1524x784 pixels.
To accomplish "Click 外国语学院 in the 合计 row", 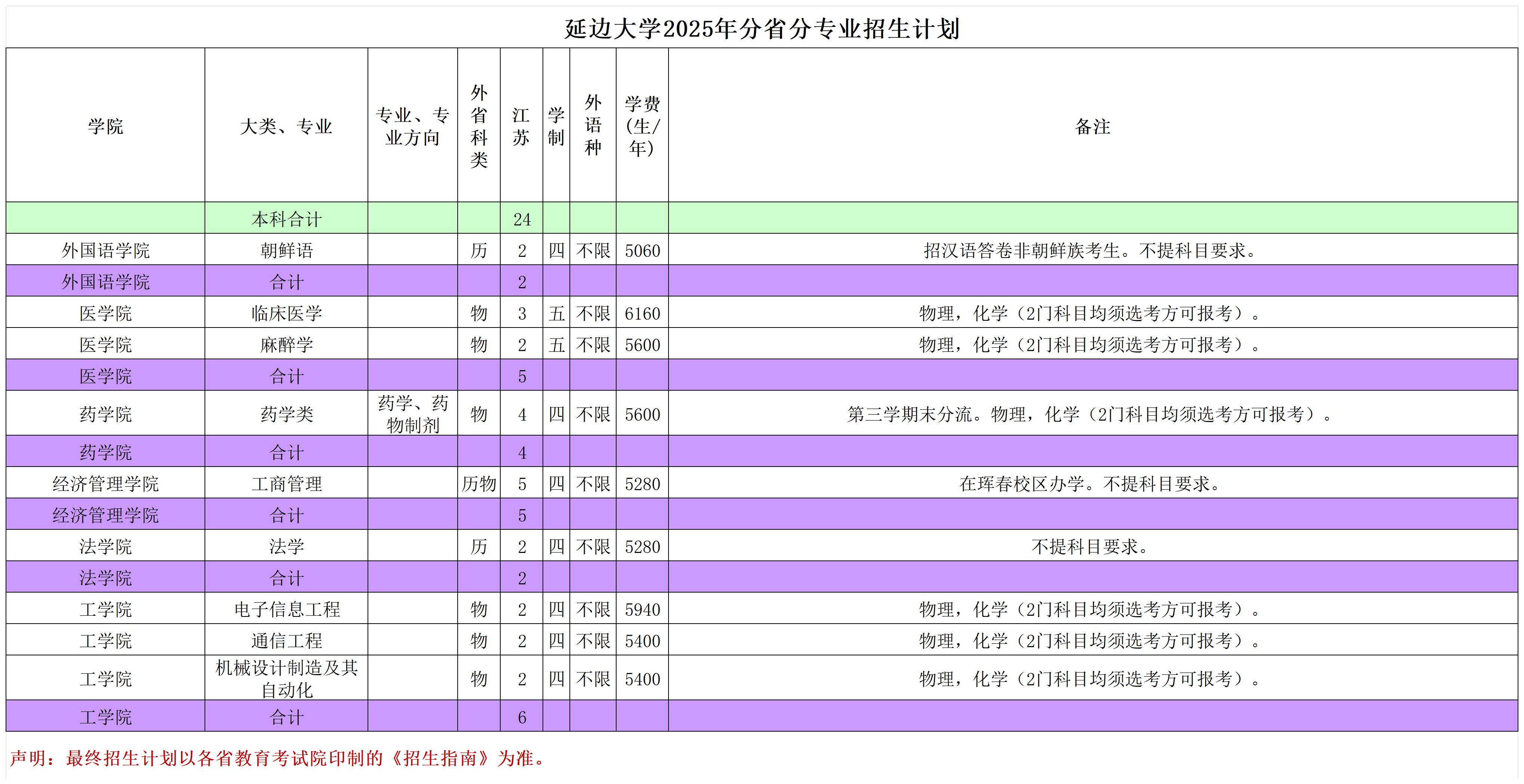I will coord(105,281).
